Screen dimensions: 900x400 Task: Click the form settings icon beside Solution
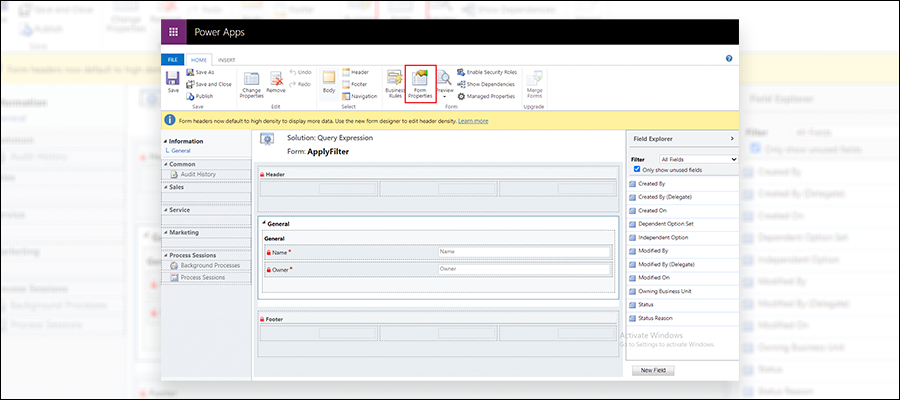(266, 139)
